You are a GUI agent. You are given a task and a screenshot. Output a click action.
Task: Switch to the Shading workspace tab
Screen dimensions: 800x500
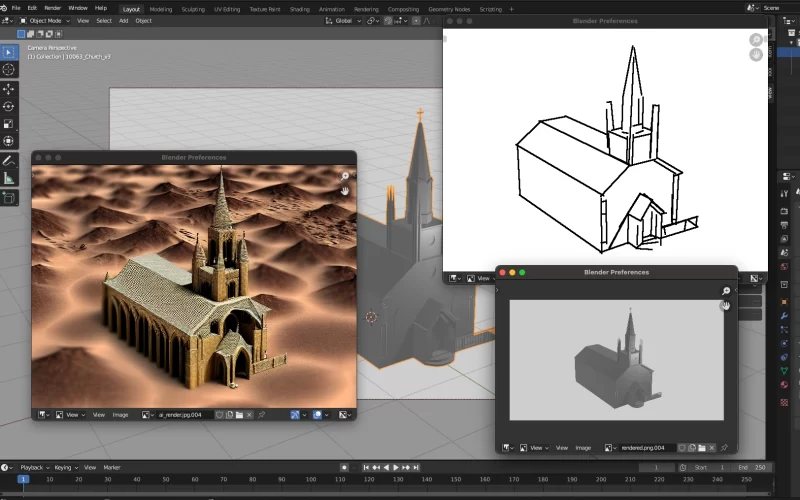click(x=299, y=8)
